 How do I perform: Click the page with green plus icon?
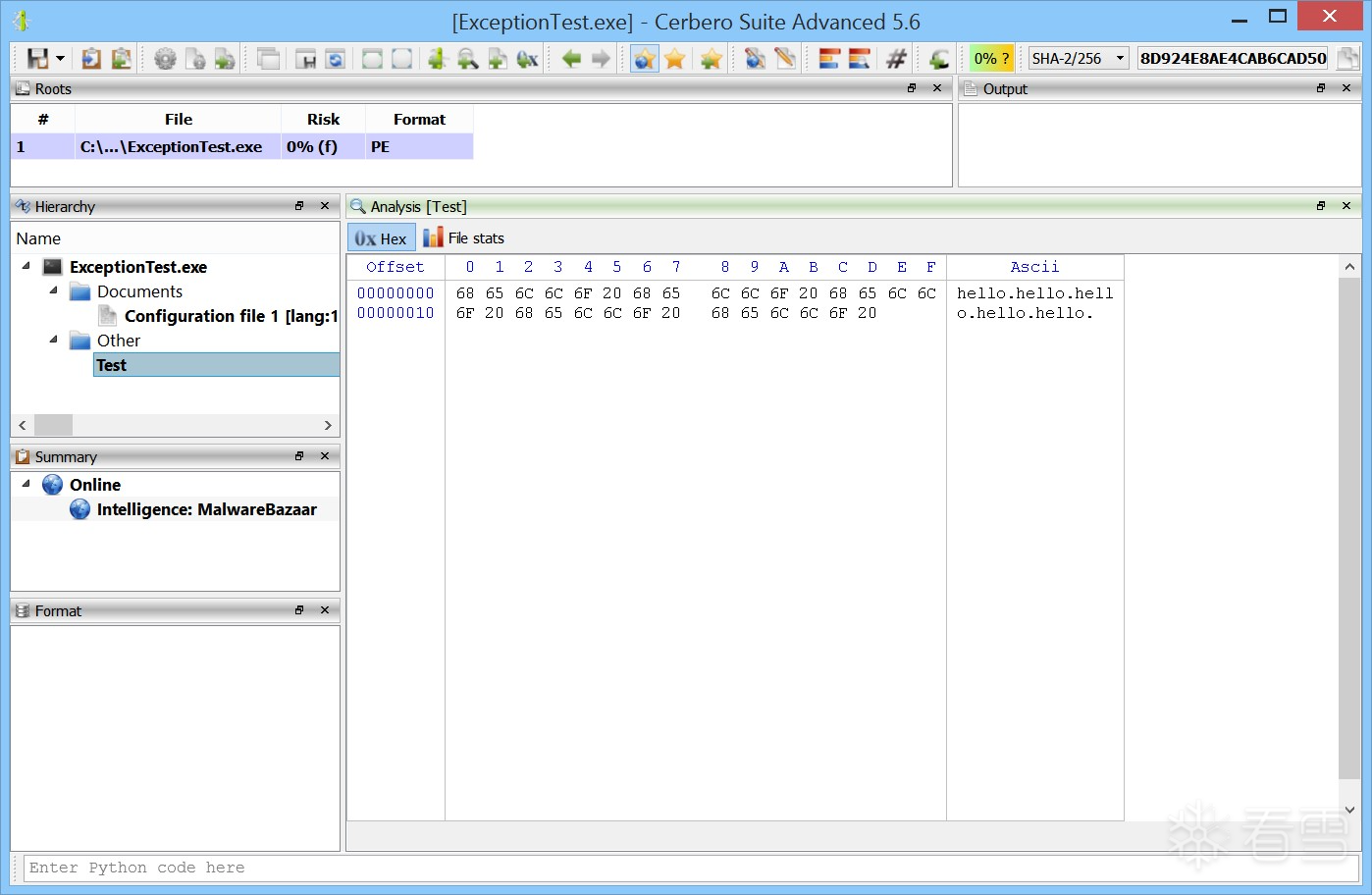click(x=498, y=59)
